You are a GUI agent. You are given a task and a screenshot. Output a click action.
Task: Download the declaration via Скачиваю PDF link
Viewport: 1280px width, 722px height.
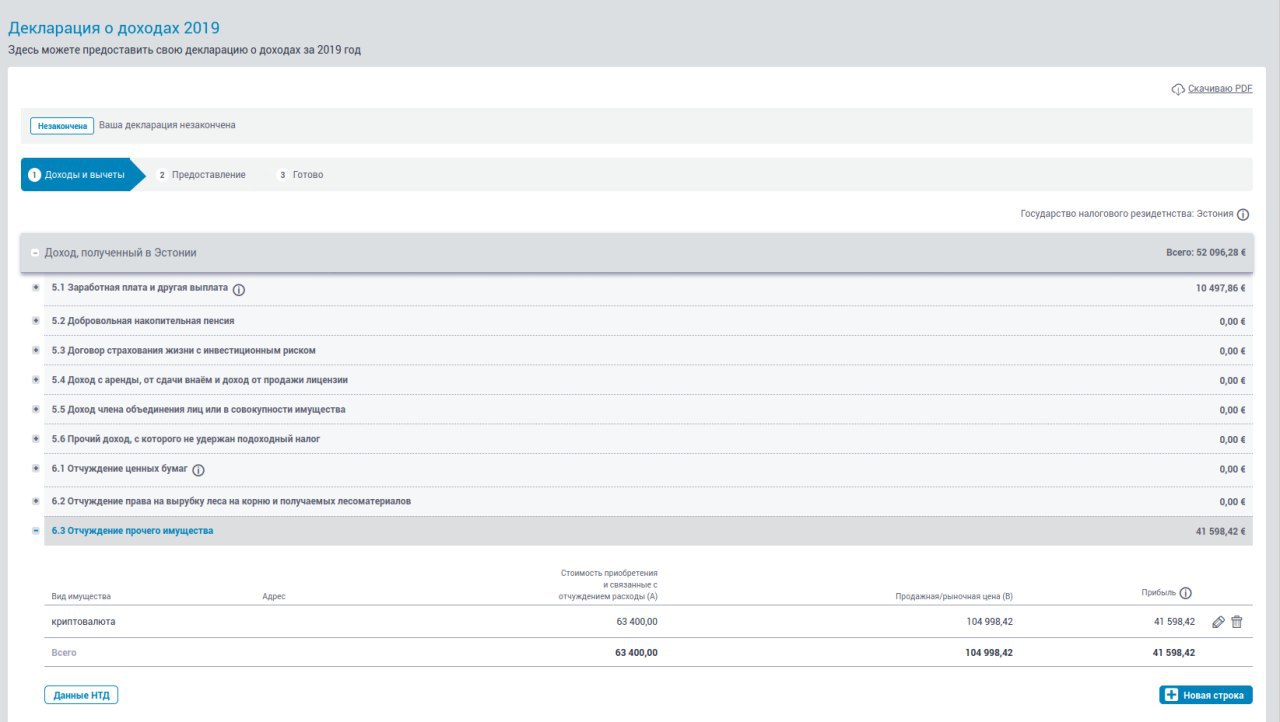1220,89
